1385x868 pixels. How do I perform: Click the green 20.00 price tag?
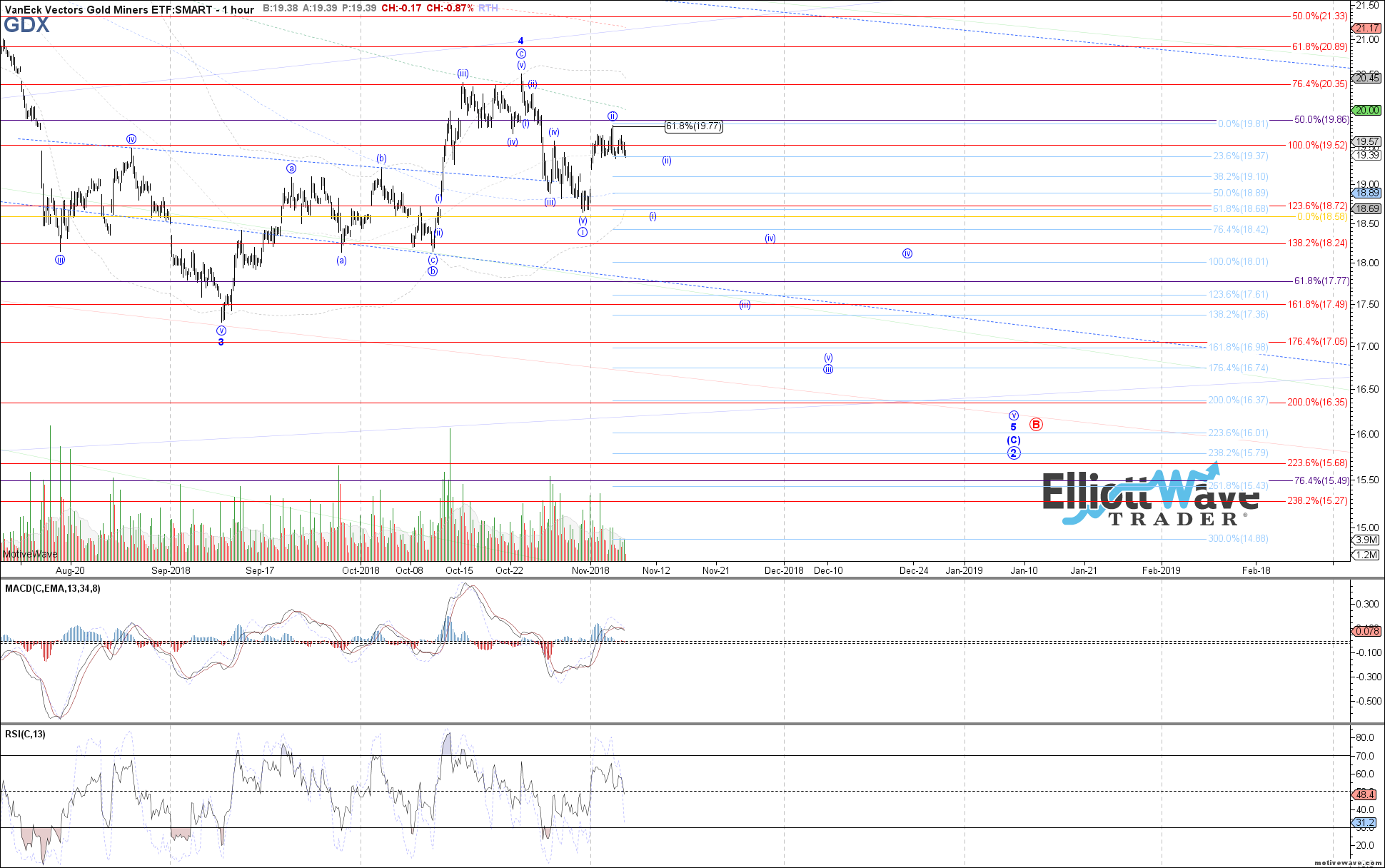click(x=1367, y=110)
